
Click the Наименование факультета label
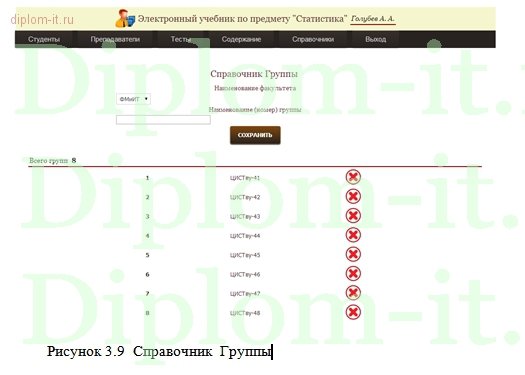click(x=255, y=88)
